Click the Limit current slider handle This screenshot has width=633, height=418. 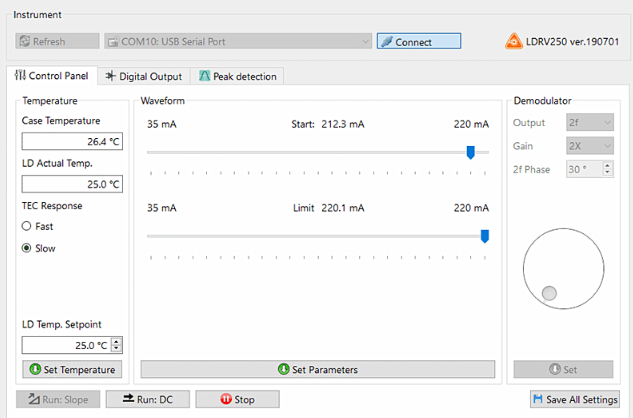pyautogui.click(x=485, y=236)
